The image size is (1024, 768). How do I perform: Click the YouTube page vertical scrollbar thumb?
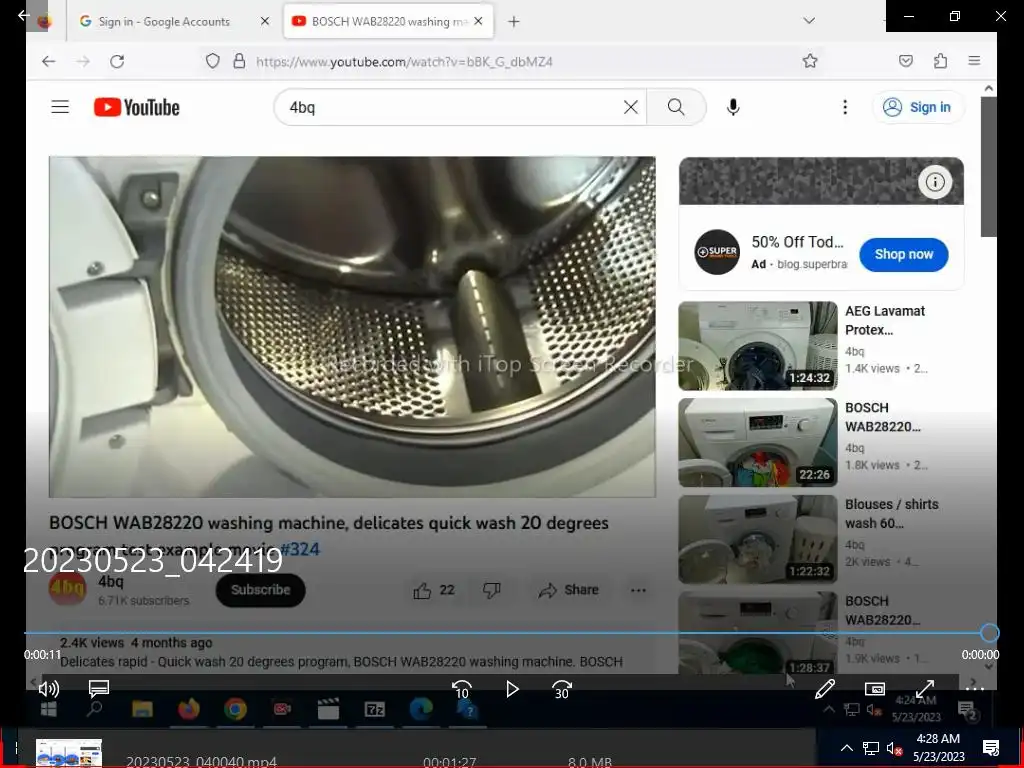[989, 167]
